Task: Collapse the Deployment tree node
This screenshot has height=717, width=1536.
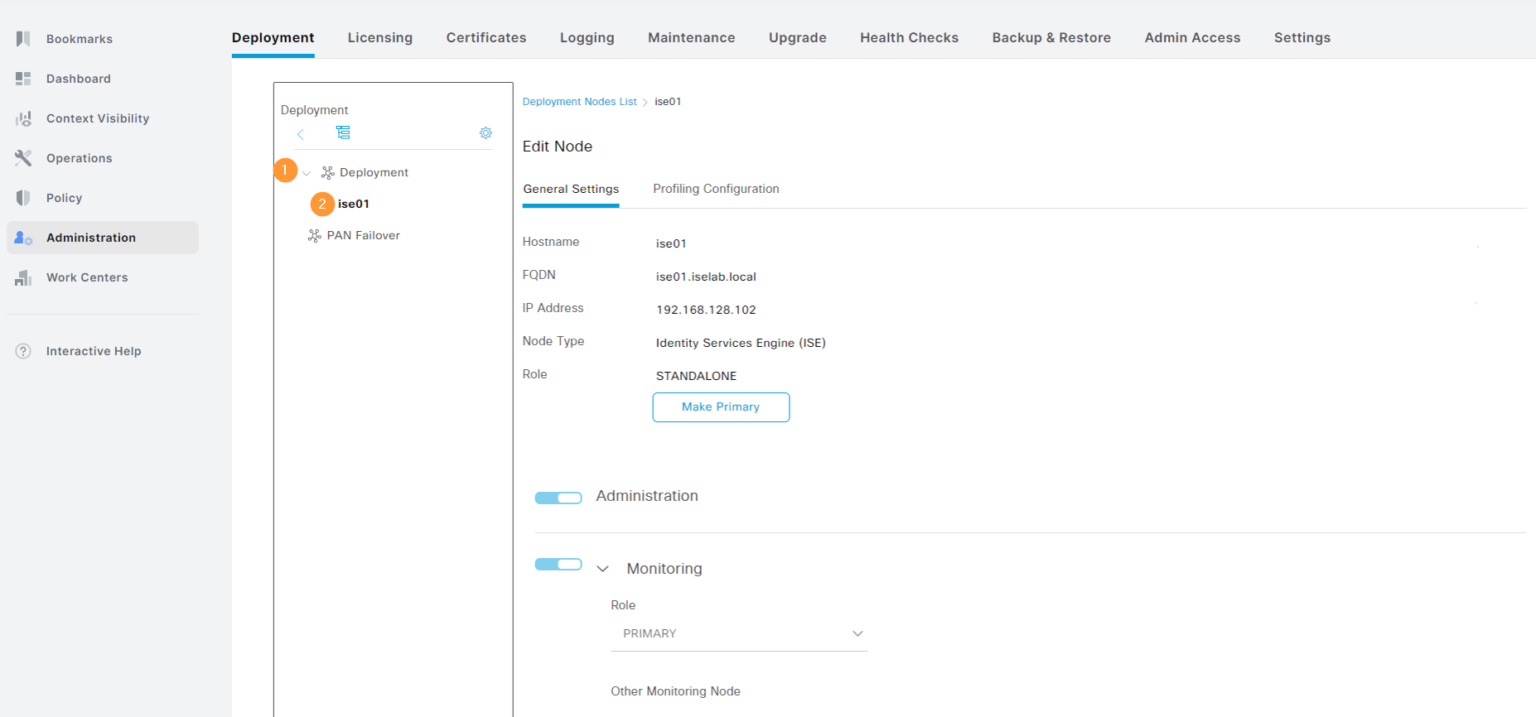Action: click(x=307, y=173)
